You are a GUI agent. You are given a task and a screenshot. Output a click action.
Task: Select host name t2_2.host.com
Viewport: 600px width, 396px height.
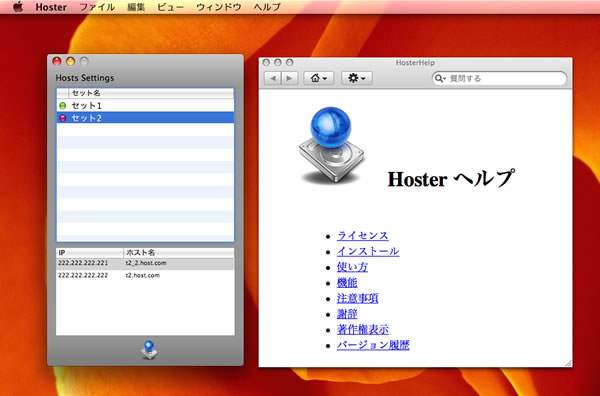[146, 263]
